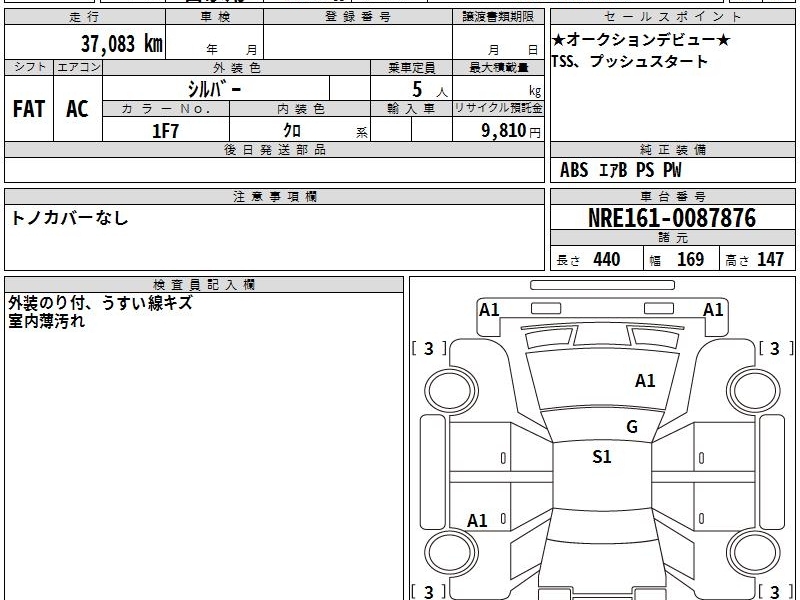800x600 pixels.
Task: Click the カラーNo. header
Action: tap(166, 109)
